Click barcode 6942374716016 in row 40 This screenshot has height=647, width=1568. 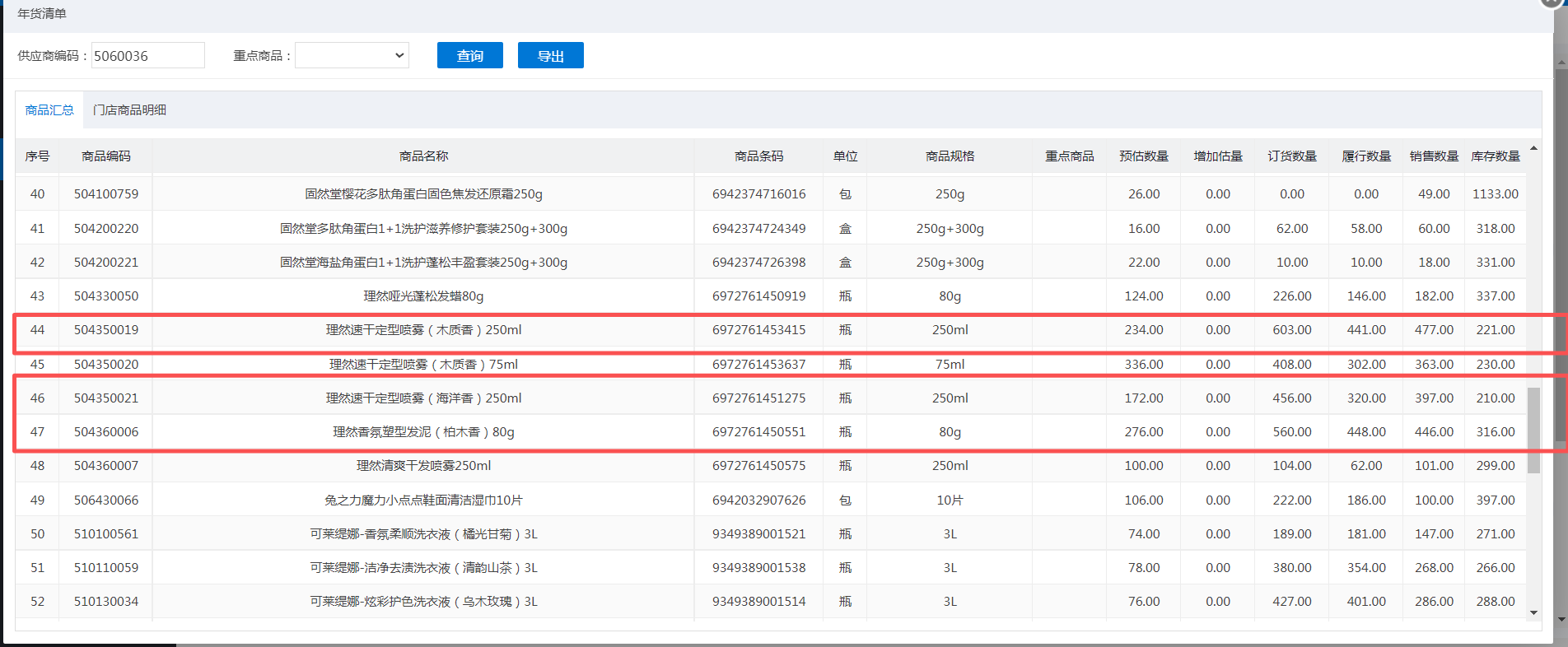758,194
